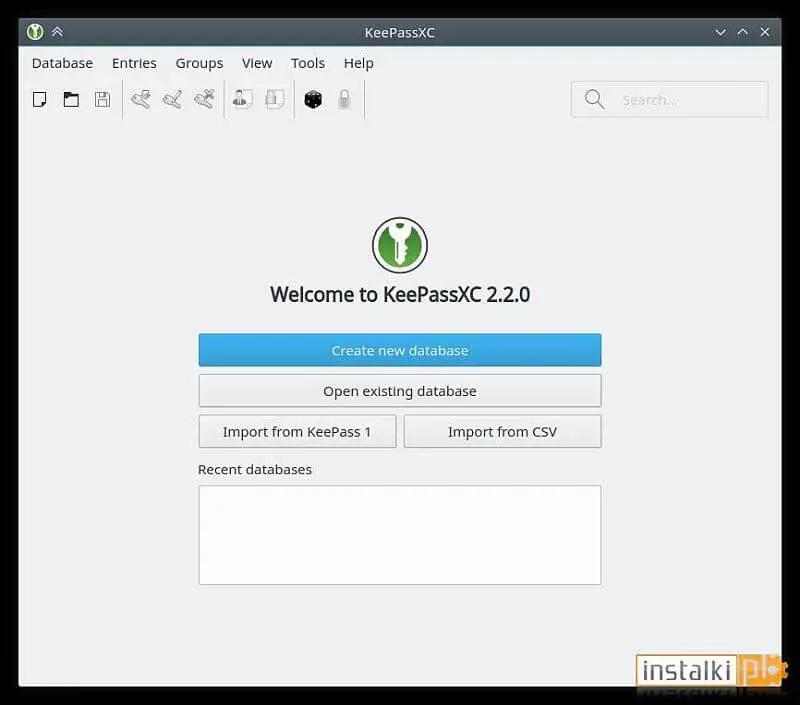Click Create new database button
The width and height of the screenshot is (800, 705).
(400, 350)
